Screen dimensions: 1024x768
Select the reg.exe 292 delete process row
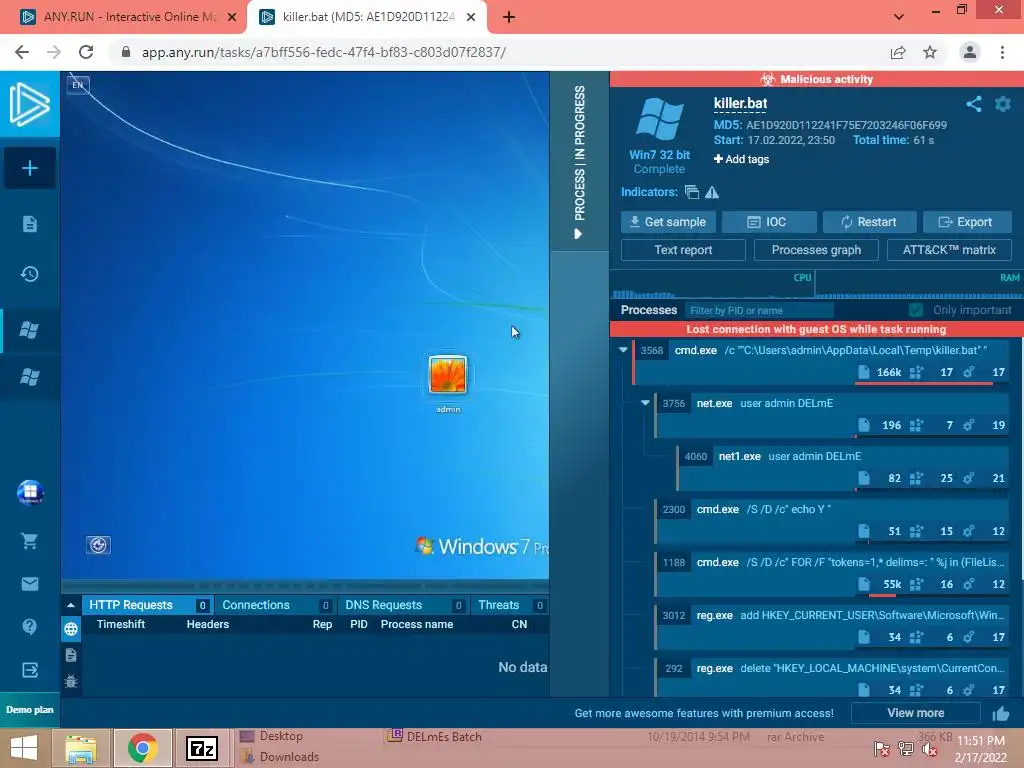pos(833,677)
